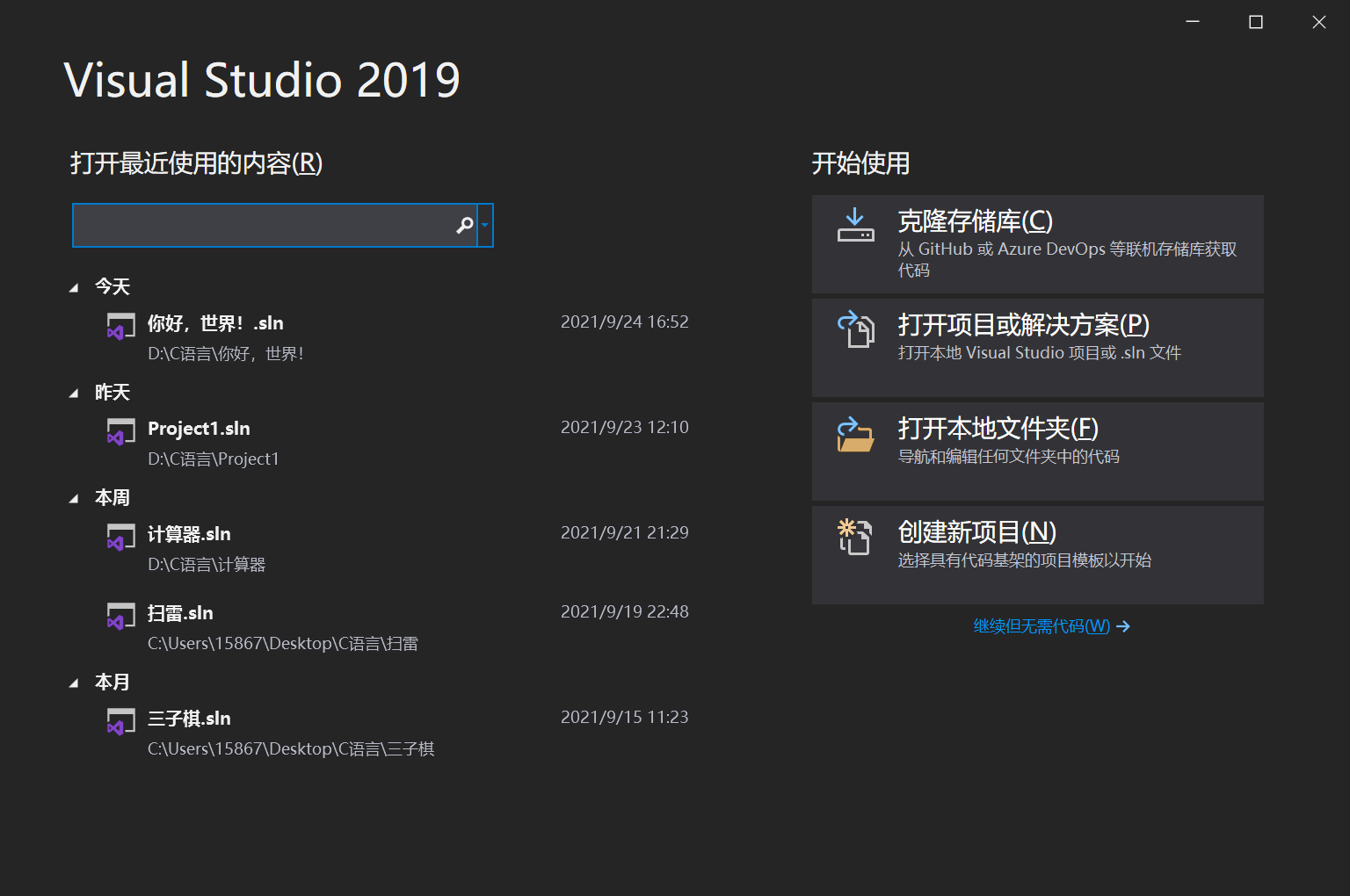Click the timestamp 2021/9/24 16:52
Image resolution: width=1350 pixels, height=896 pixels.
point(625,322)
